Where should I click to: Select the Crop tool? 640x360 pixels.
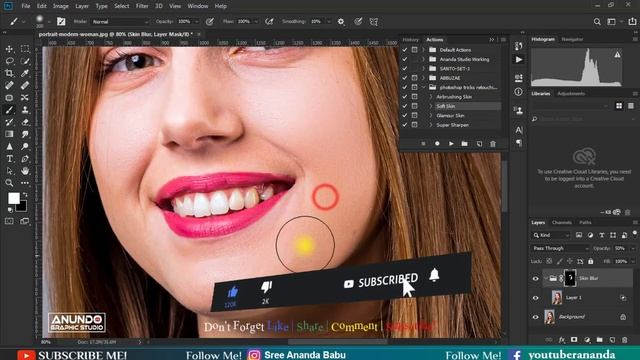(9, 73)
